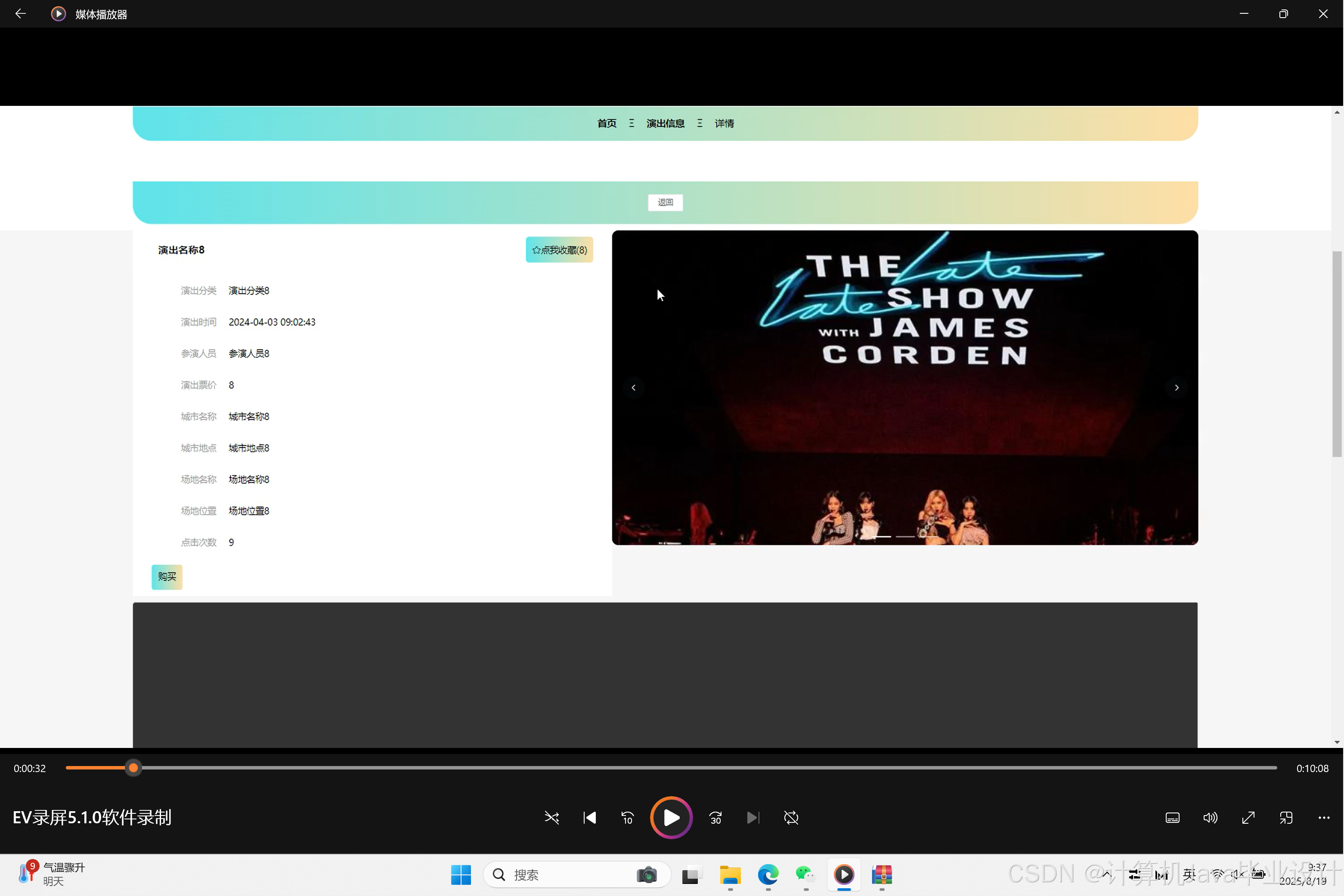Click the taskbar search box
Screen dimensions: 1344x896
tap(576, 875)
